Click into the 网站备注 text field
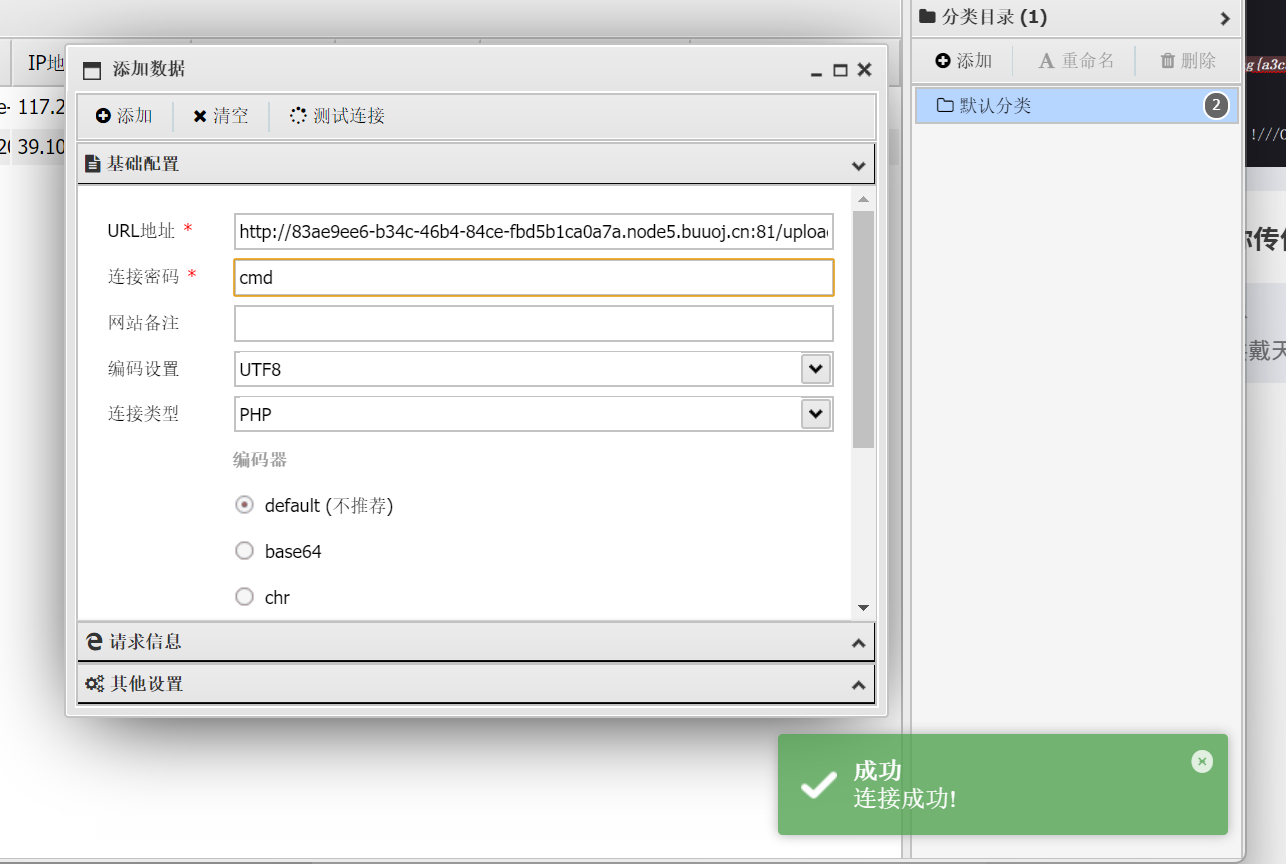 point(533,324)
